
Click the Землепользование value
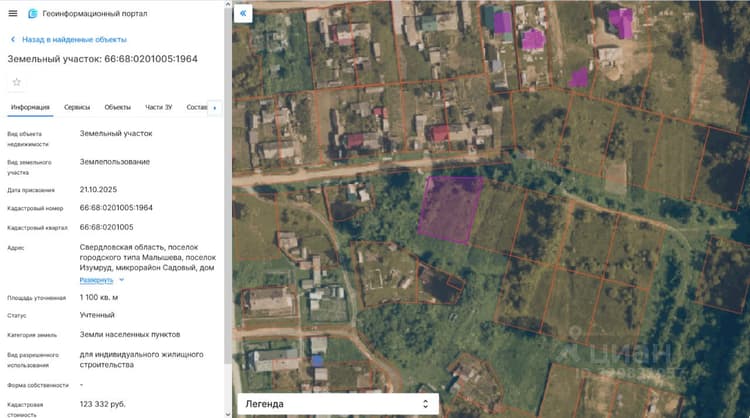pos(115,162)
